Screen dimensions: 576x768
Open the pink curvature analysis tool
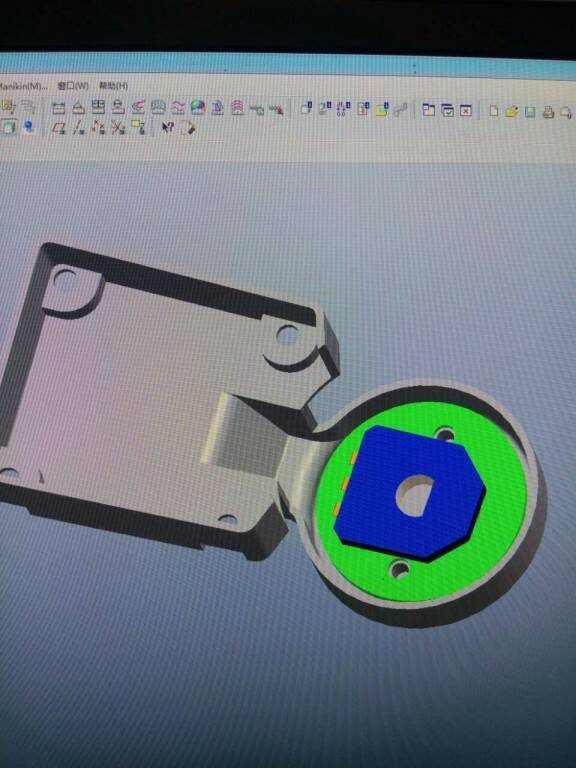click(138, 107)
